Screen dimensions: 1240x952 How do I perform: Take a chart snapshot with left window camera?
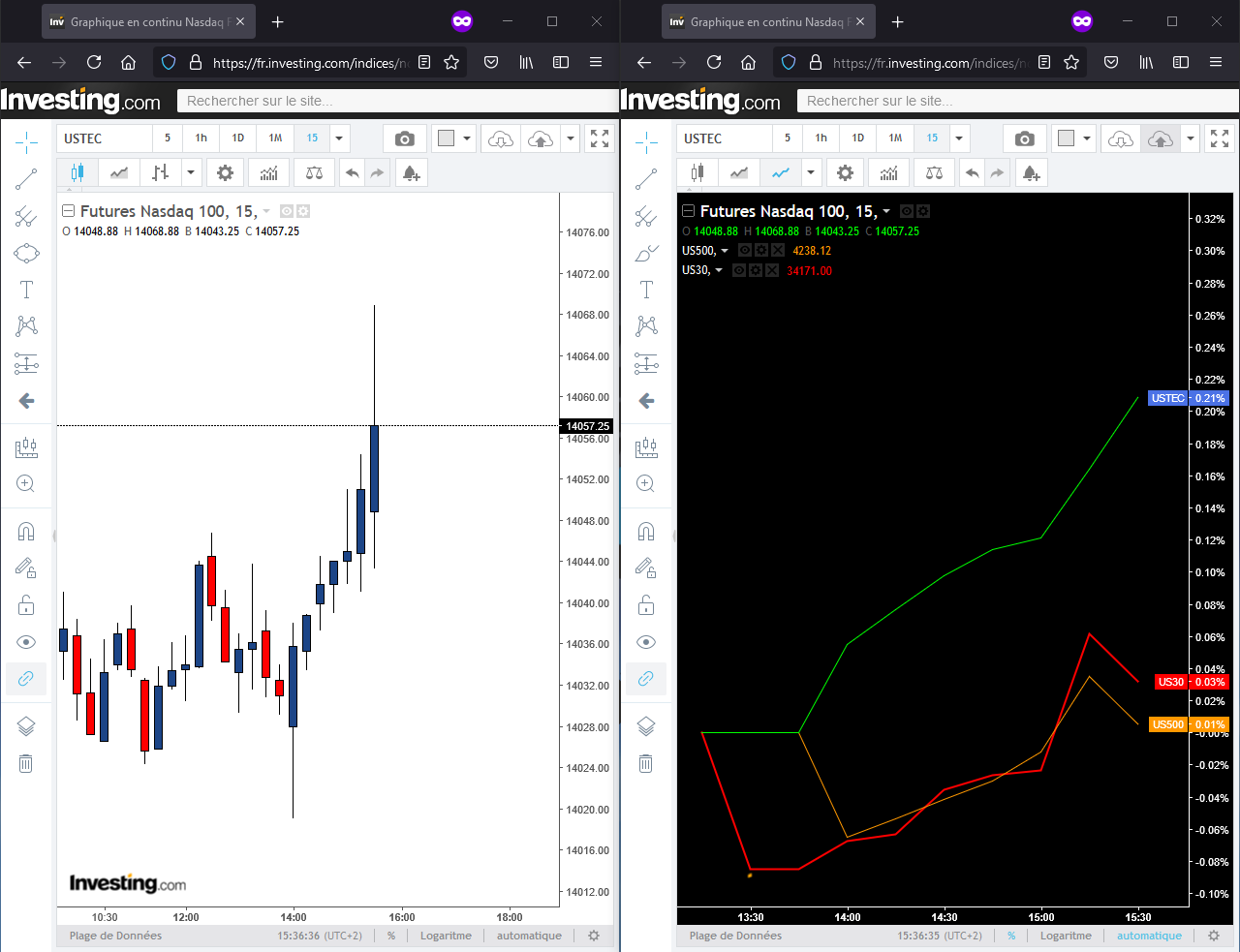[x=405, y=138]
